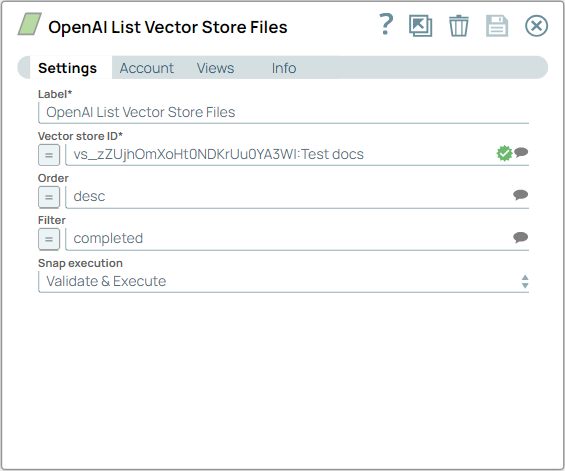Edit the Label input field
The image size is (565, 471).
pyautogui.click(x=284, y=112)
